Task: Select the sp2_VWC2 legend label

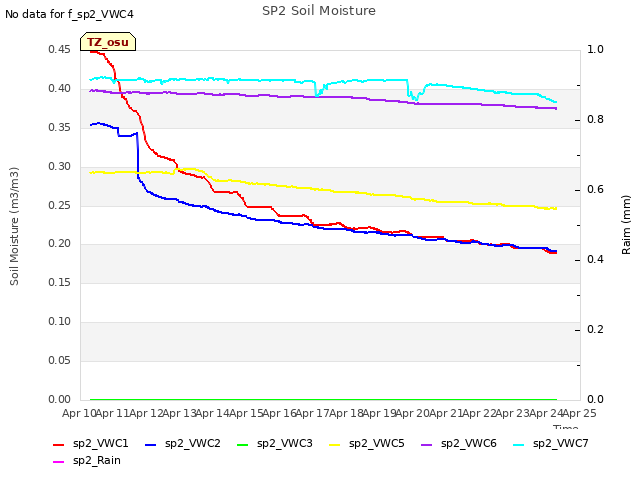Action: pyautogui.click(x=193, y=444)
